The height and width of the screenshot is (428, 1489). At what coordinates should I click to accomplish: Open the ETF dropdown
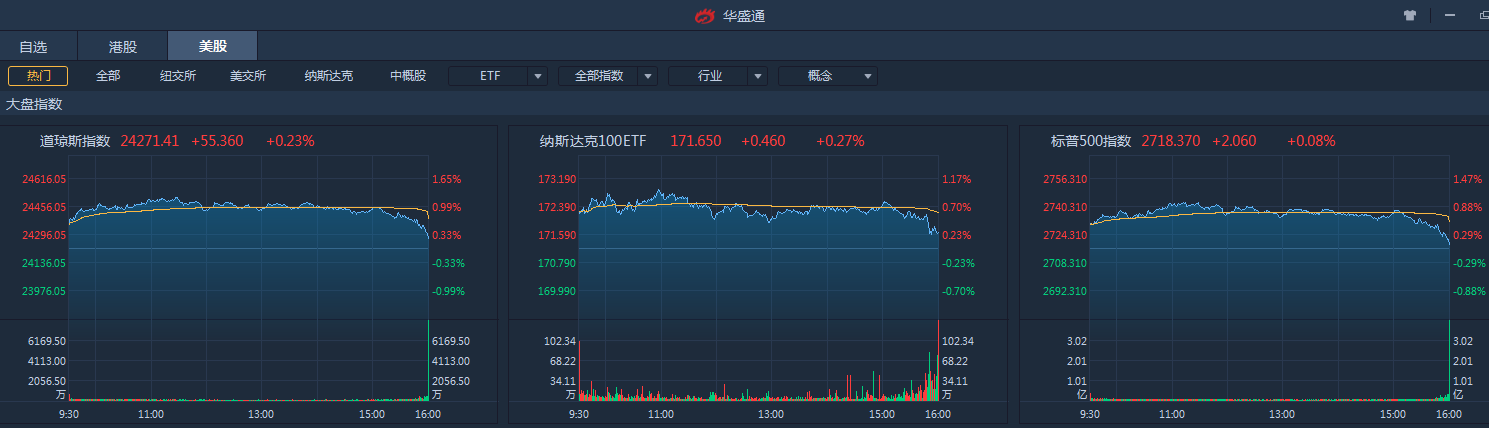click(x=498, y=76)
